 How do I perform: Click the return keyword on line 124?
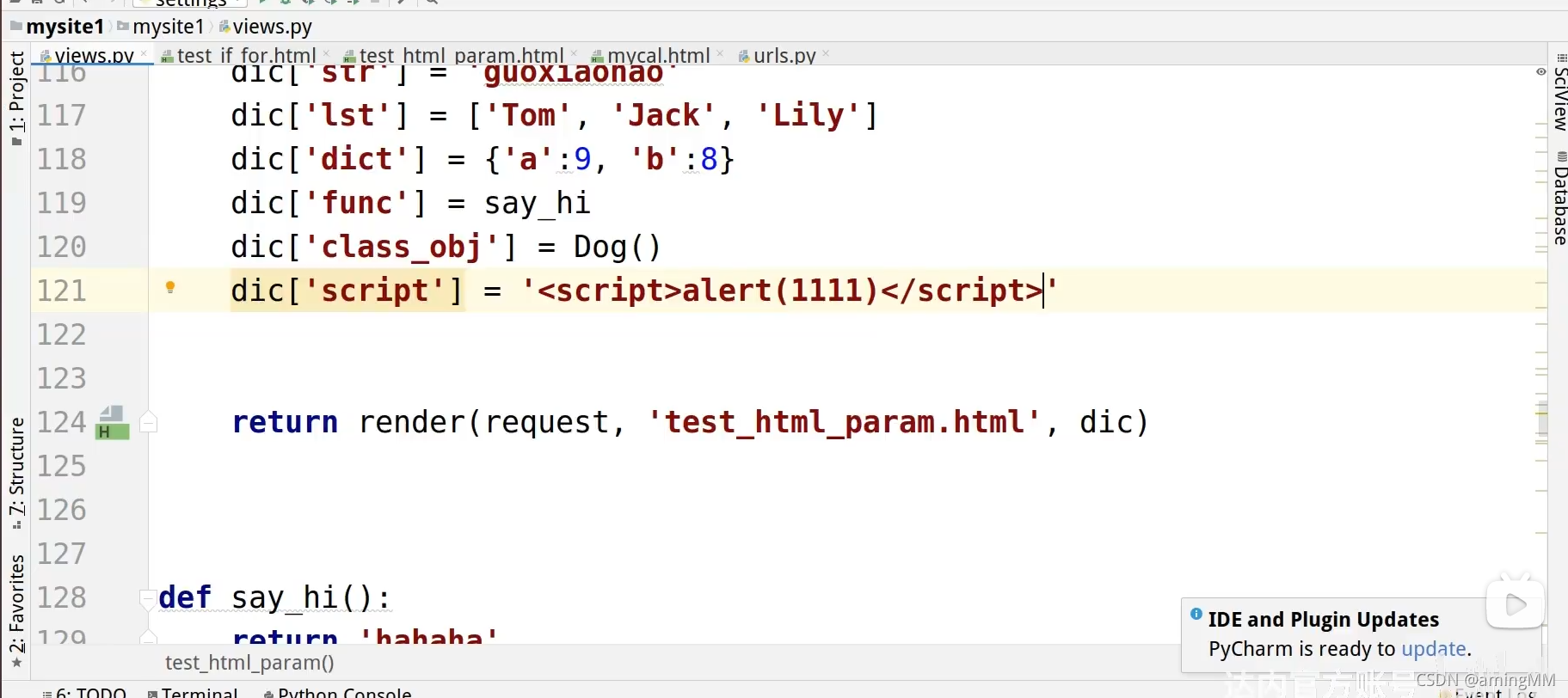tap(285, 422)
